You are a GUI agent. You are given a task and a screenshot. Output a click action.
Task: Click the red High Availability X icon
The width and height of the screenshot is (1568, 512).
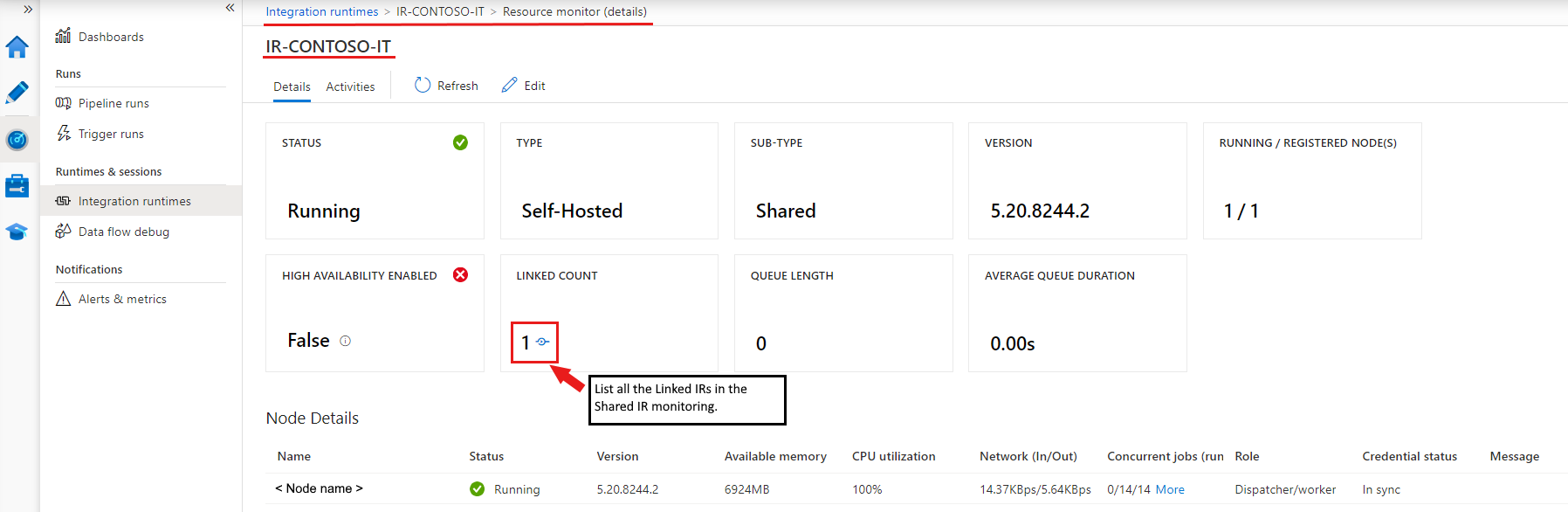pos(460,274)
